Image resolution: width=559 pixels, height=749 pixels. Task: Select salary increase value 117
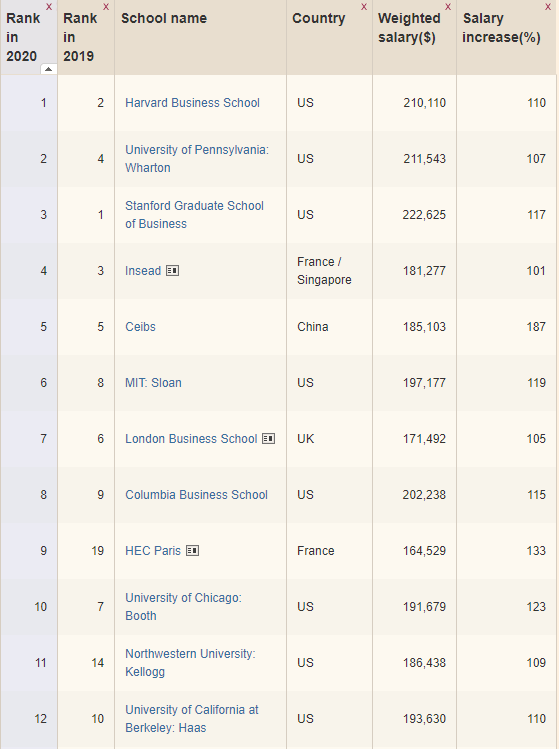[x=536, y=214]
